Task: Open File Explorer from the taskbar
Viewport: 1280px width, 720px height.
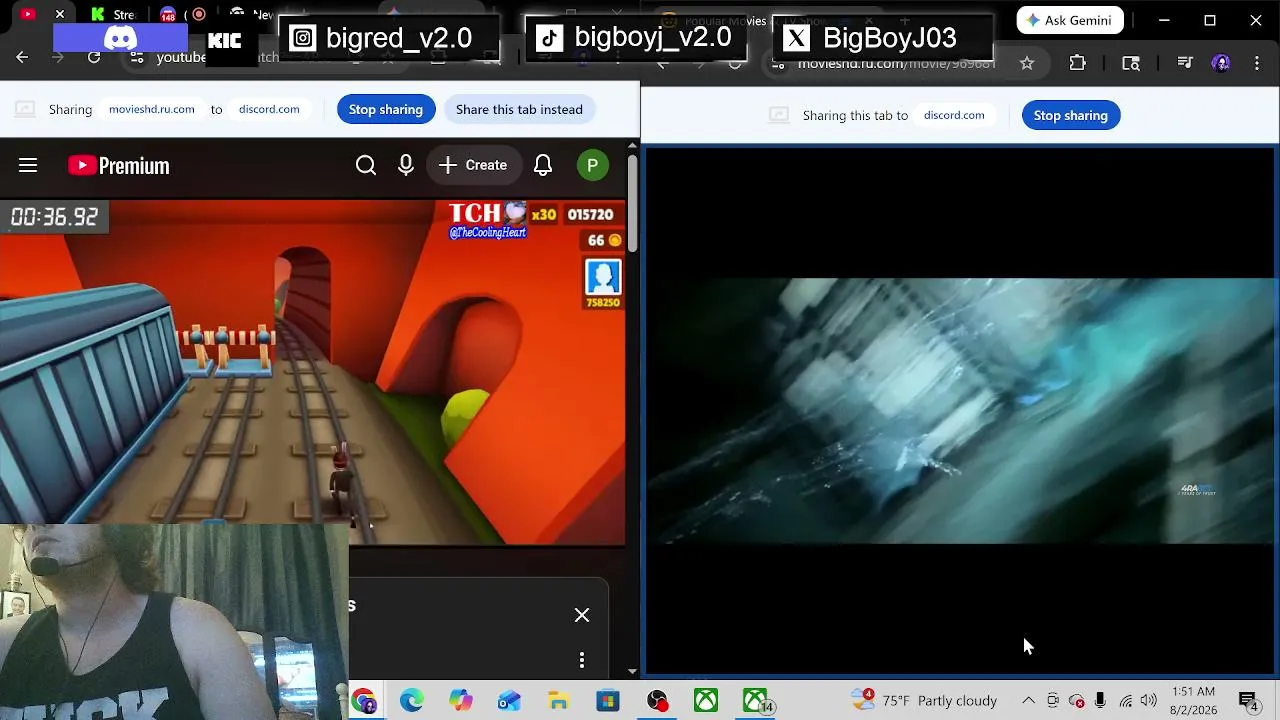Action: [x=558, y=701]
